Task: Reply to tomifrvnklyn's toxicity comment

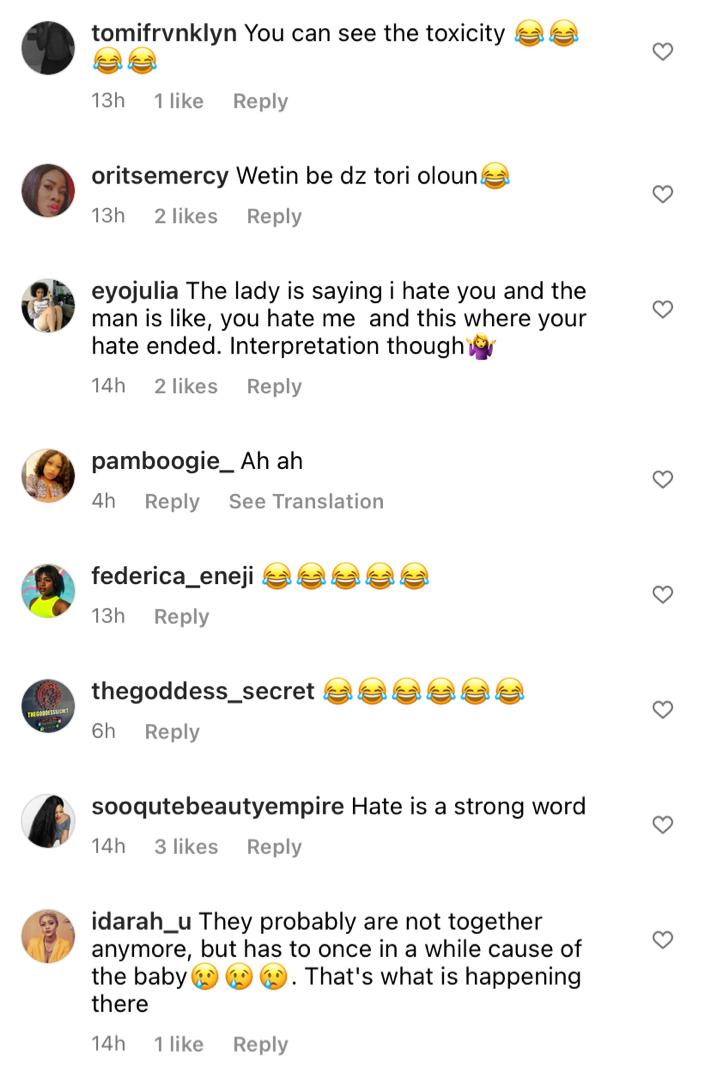Action: (x=260, y=101)
